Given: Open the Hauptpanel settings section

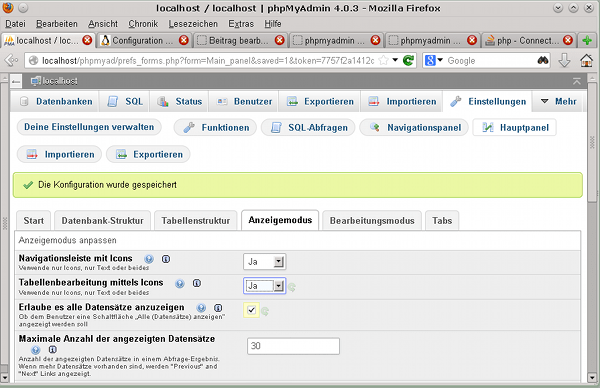Looking at the screenshot, I should click(x=515, y=127).
